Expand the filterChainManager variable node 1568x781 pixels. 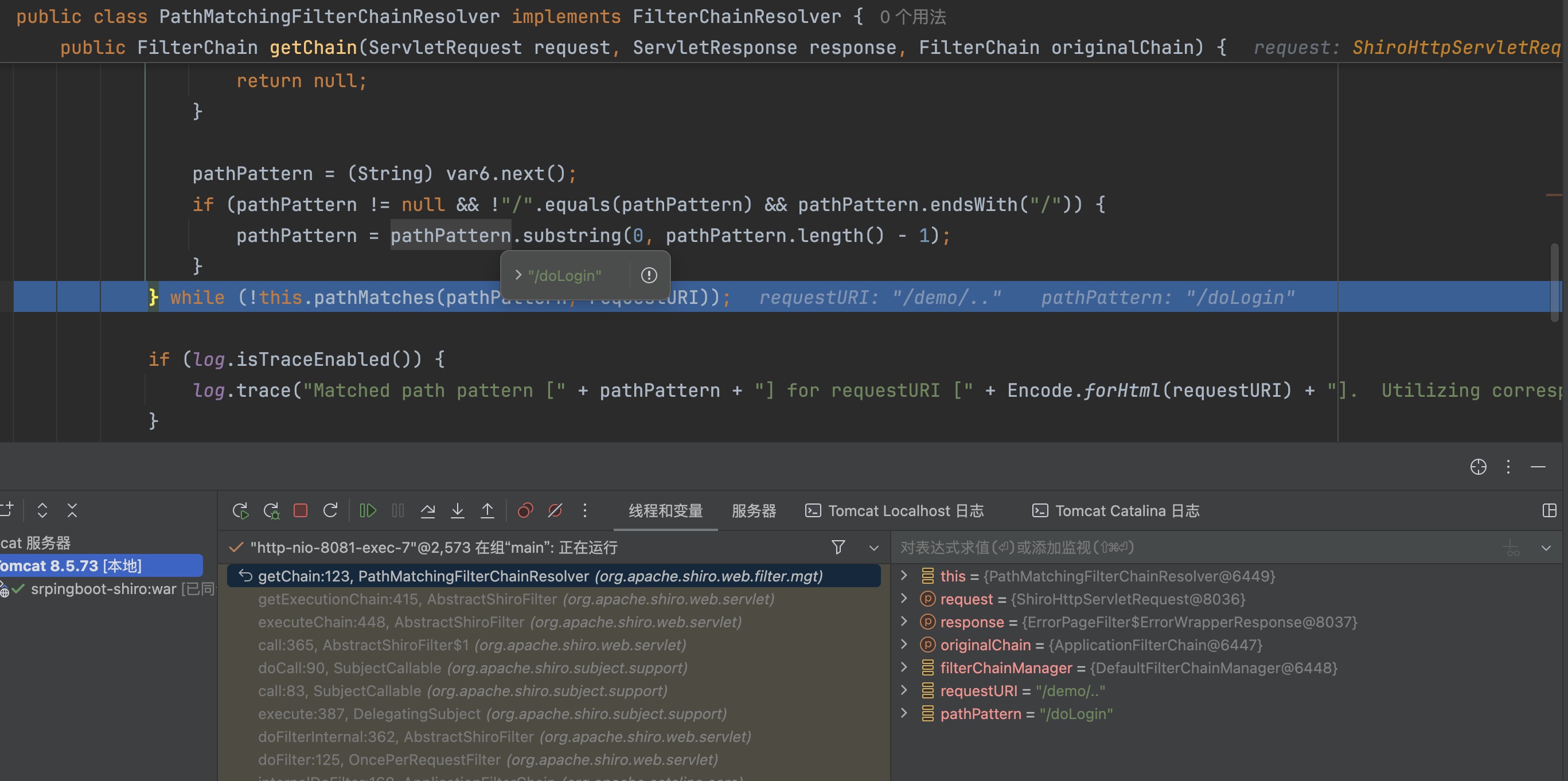pos(904,667)
